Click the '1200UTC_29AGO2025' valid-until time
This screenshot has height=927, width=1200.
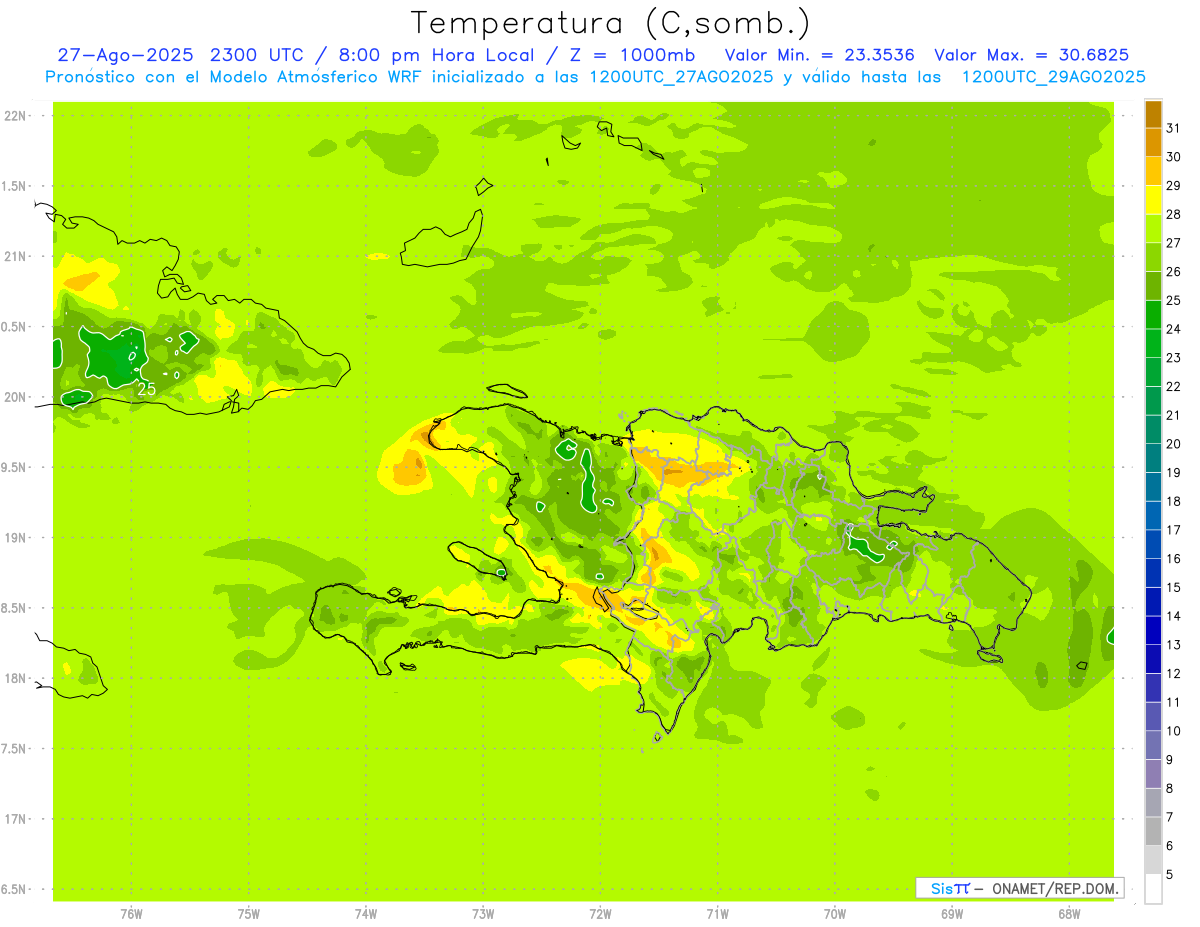[1053, 77]
